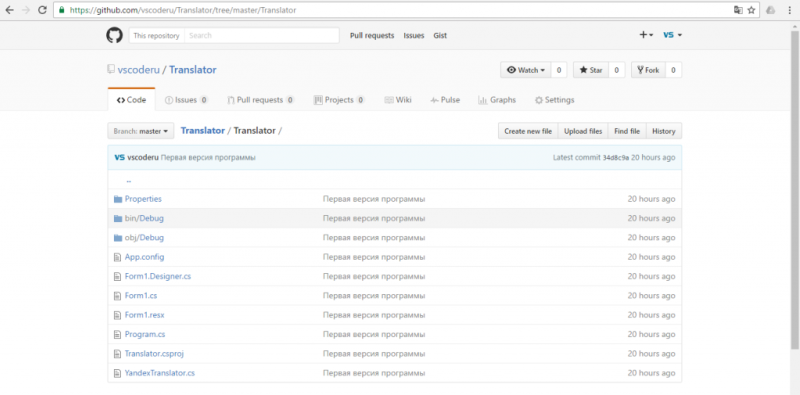The image size is (800, 395).
Task: Click the This repository search scope label
Action: (x=157, y=36)
